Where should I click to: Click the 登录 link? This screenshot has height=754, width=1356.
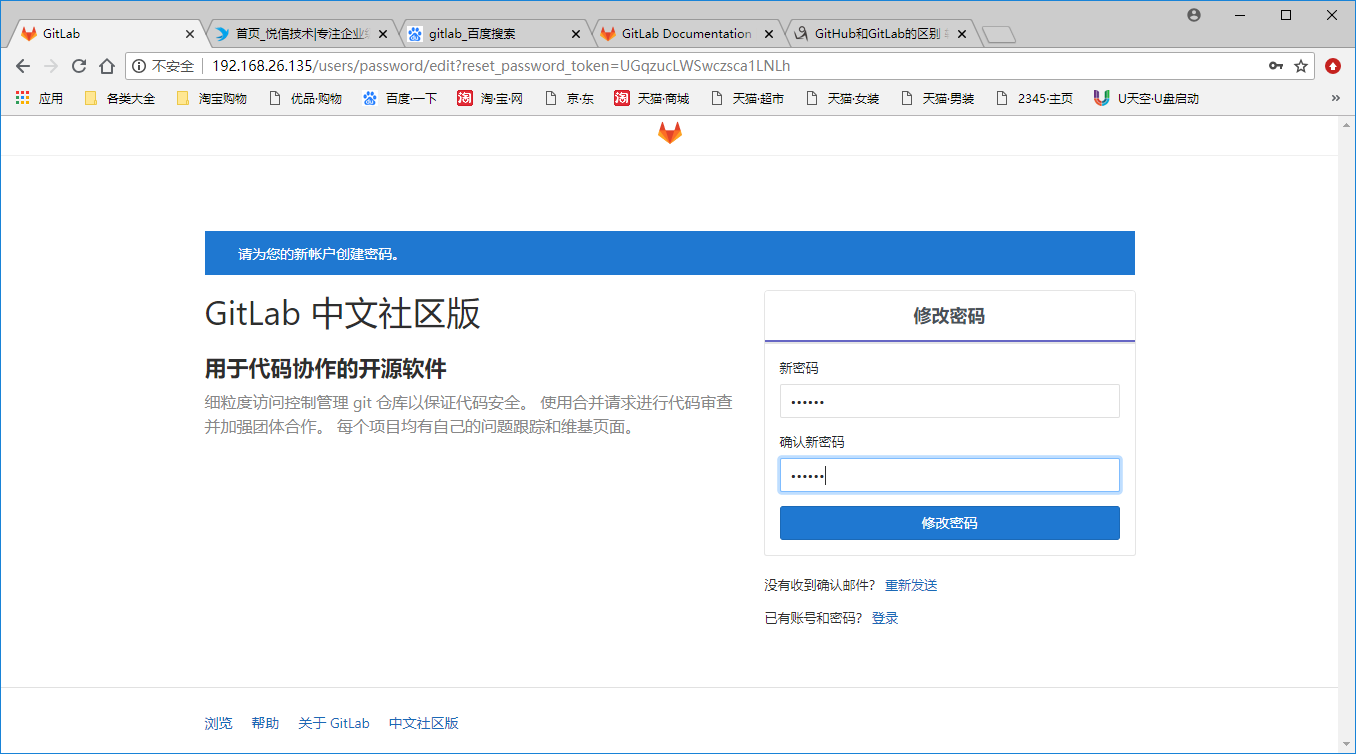click(885, 618)
